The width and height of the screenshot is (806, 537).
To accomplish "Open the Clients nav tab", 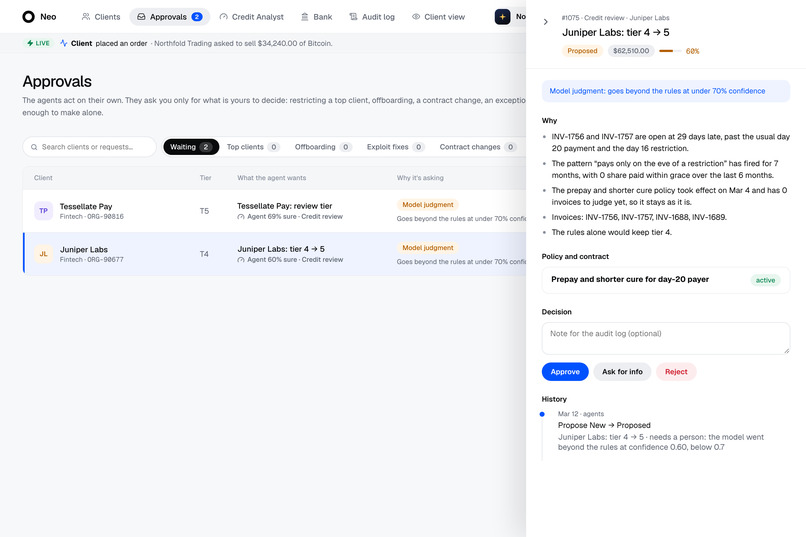I will pyautogui.click(x=101, y=17).
